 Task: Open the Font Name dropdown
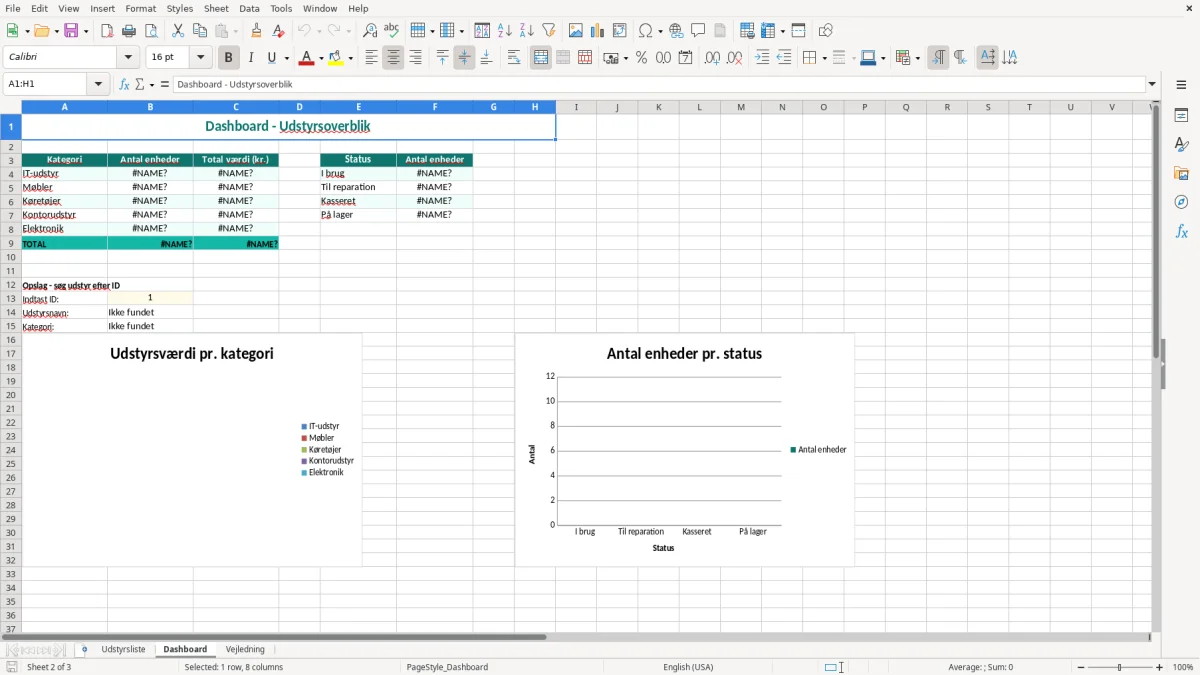pos(128,58)
